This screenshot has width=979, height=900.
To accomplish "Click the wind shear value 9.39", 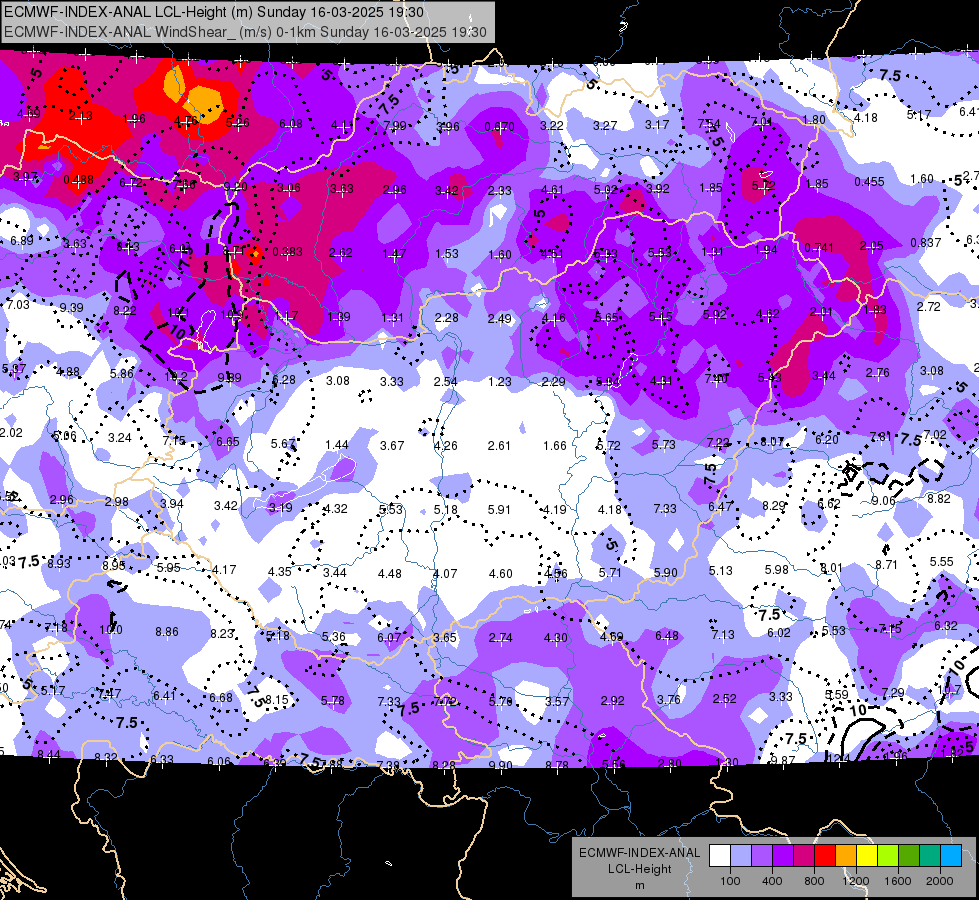I will (x=72, y=307).
